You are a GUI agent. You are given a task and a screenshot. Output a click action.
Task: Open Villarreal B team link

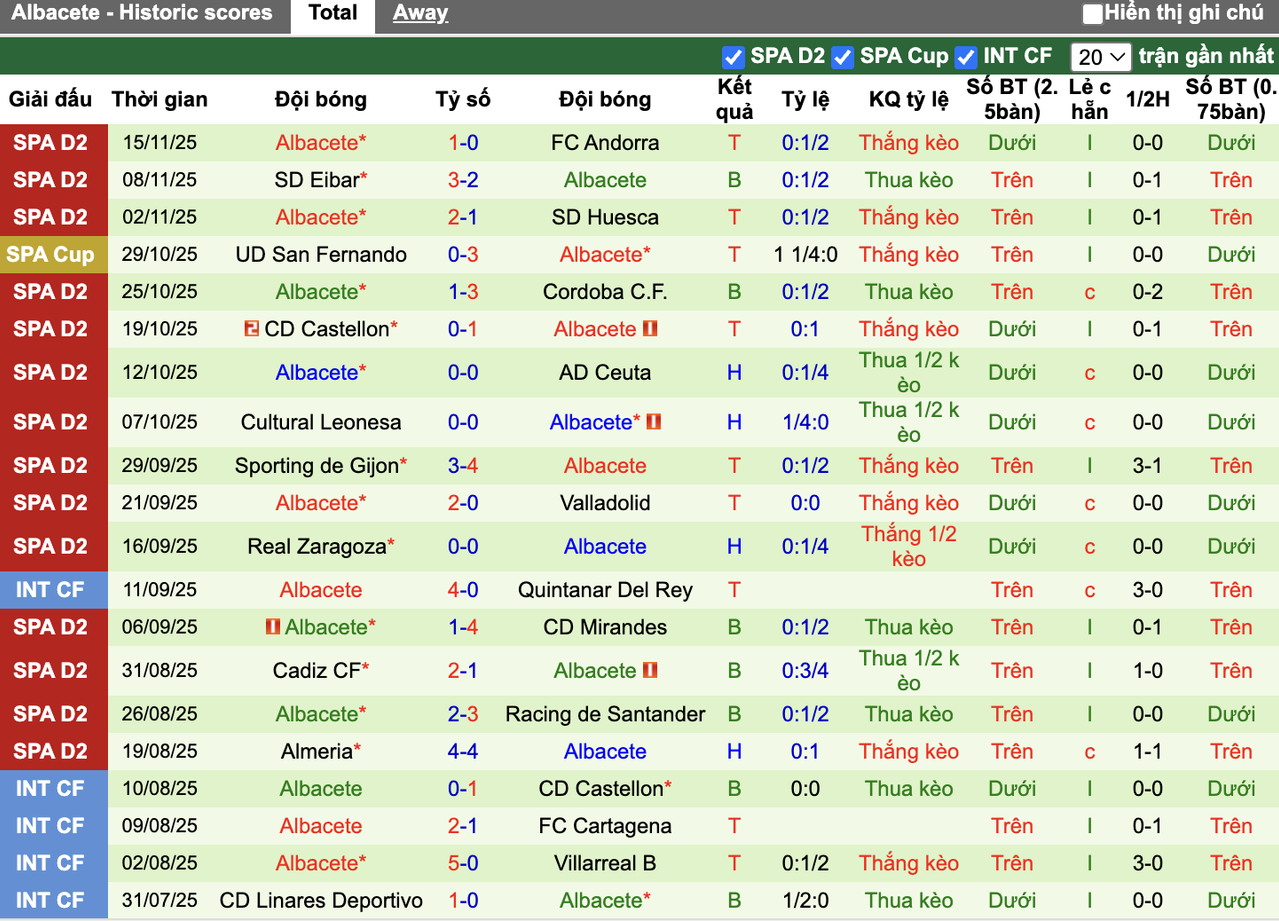click(605, 863)
